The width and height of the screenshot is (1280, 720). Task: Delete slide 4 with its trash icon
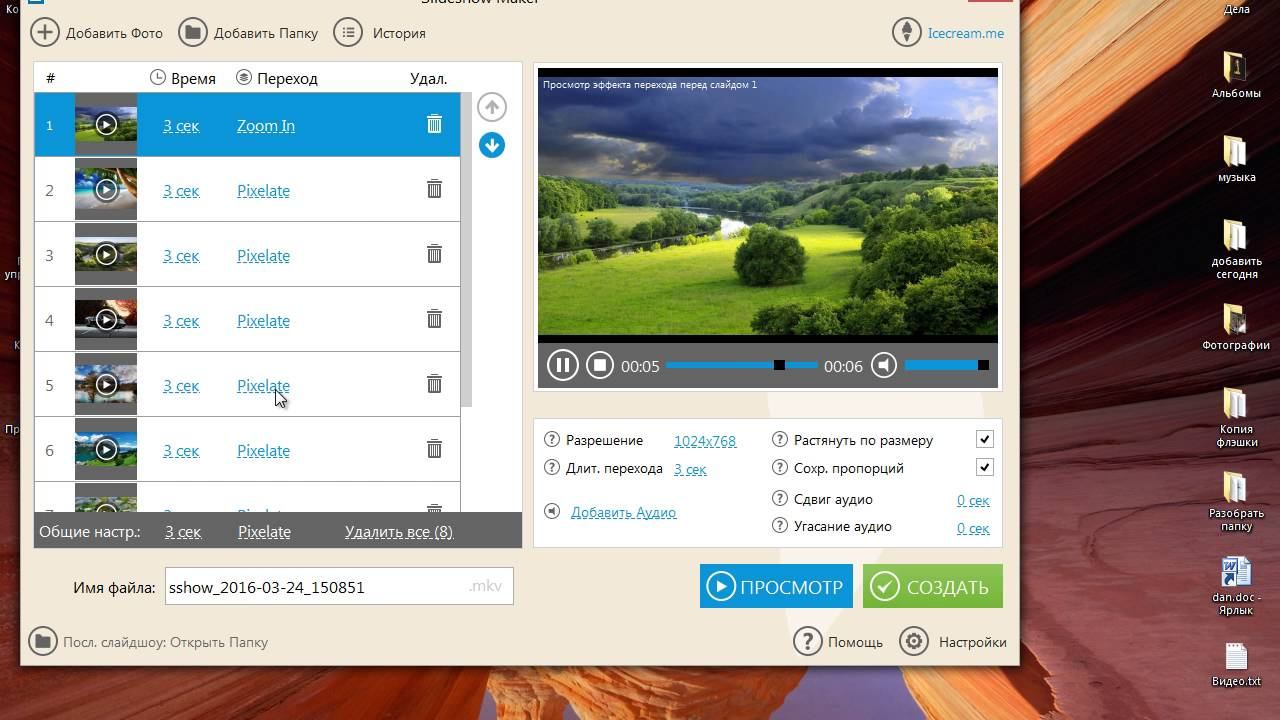pos(434,319)
